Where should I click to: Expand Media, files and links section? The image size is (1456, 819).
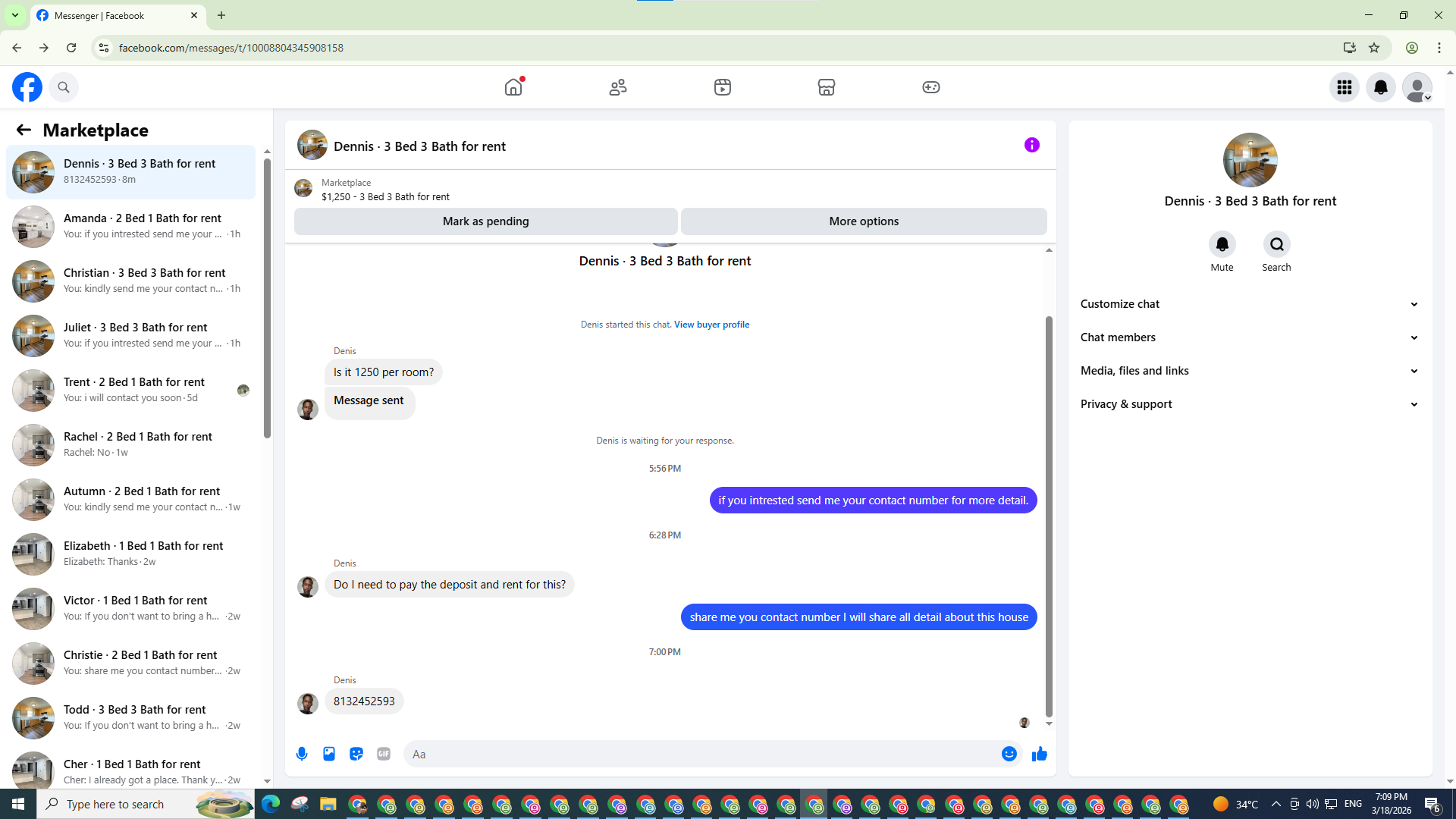[1249, 371]
